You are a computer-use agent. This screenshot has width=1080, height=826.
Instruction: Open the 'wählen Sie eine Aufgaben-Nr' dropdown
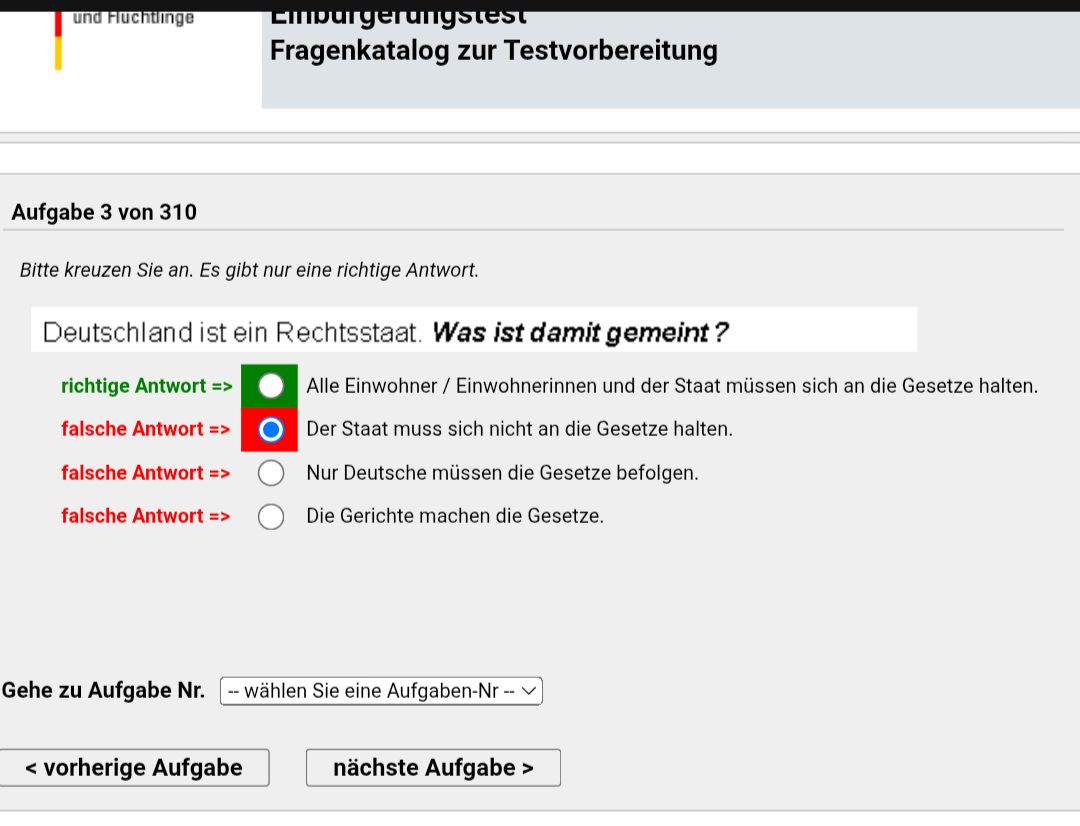[x=381, y=691]
